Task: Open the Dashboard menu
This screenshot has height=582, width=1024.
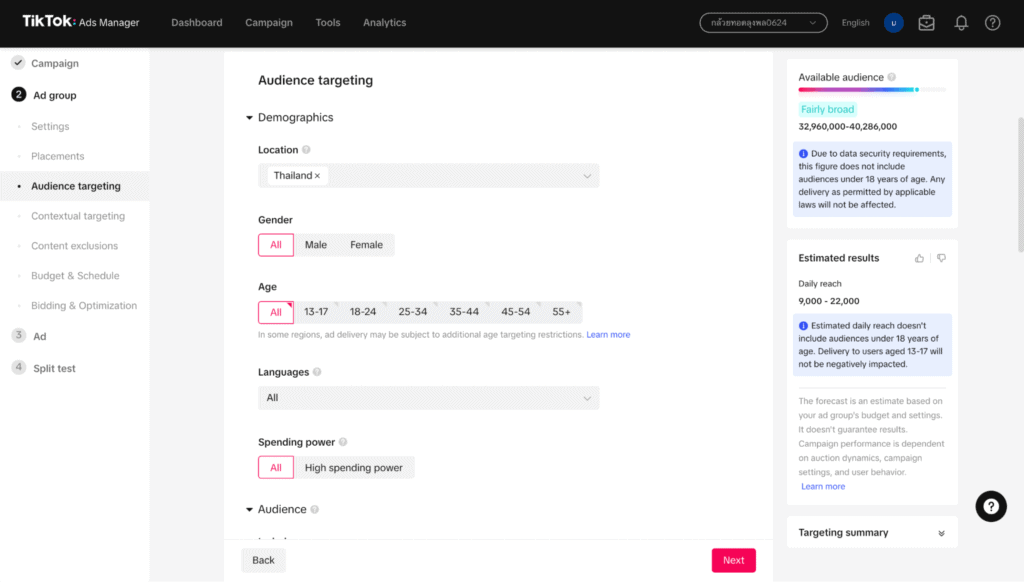Action: point(197,23)
